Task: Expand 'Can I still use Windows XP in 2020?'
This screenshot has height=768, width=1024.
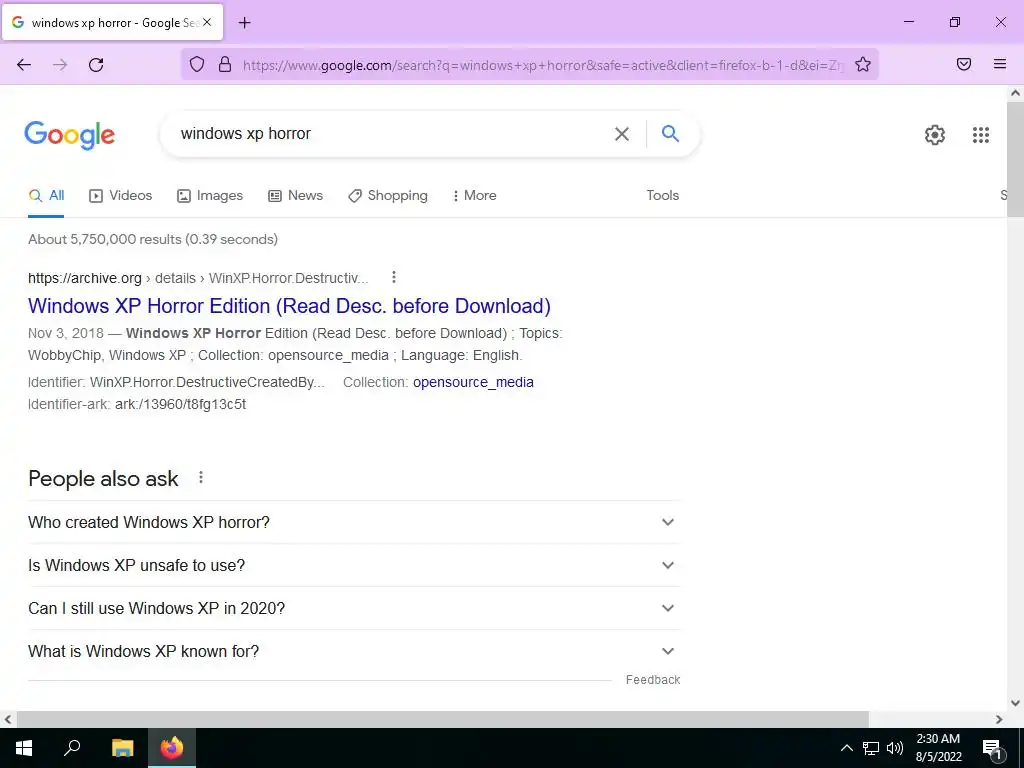Action: point(354,609)
